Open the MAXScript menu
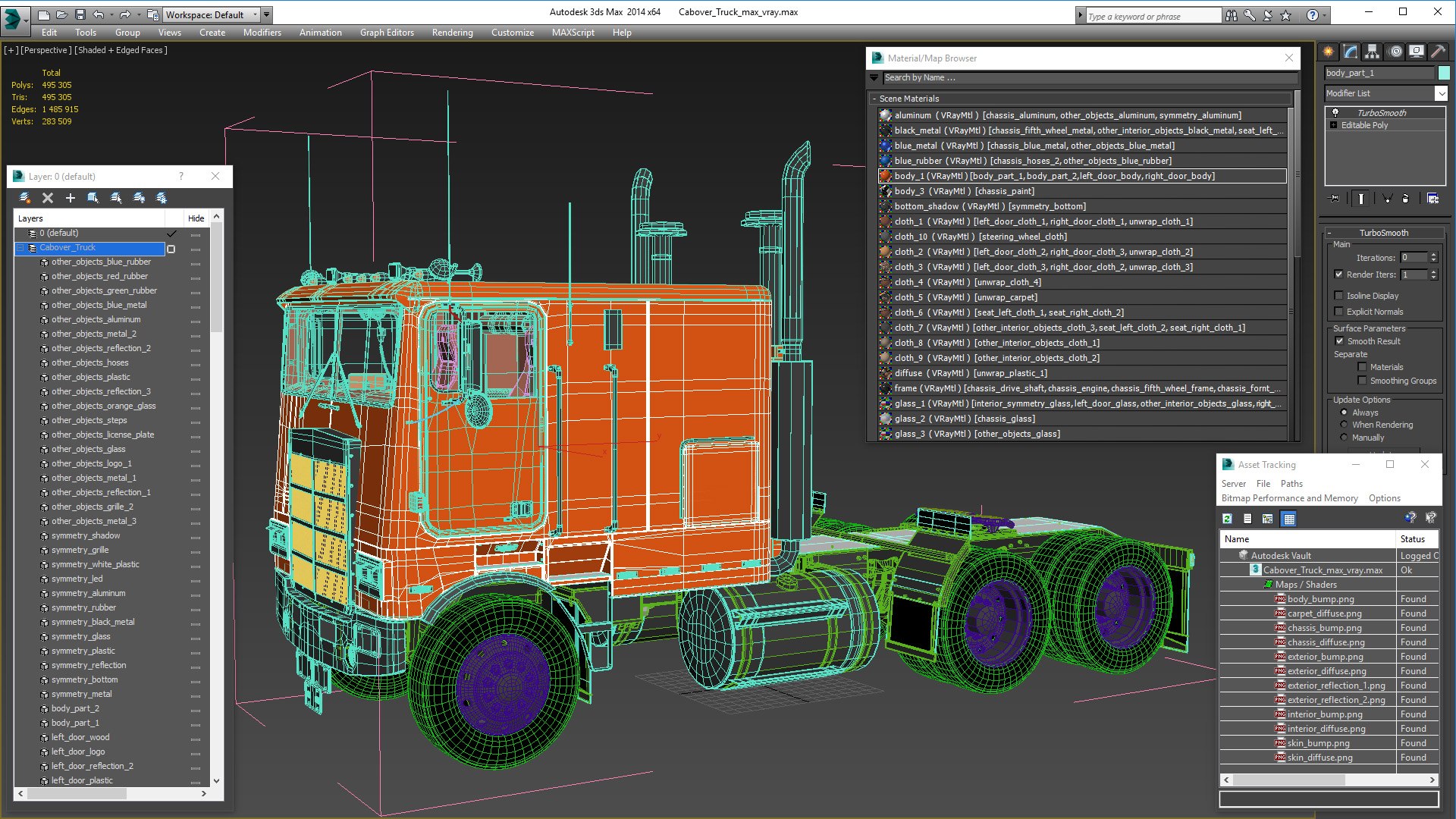This screenshot has height=819, width=1456. point(573,33)
